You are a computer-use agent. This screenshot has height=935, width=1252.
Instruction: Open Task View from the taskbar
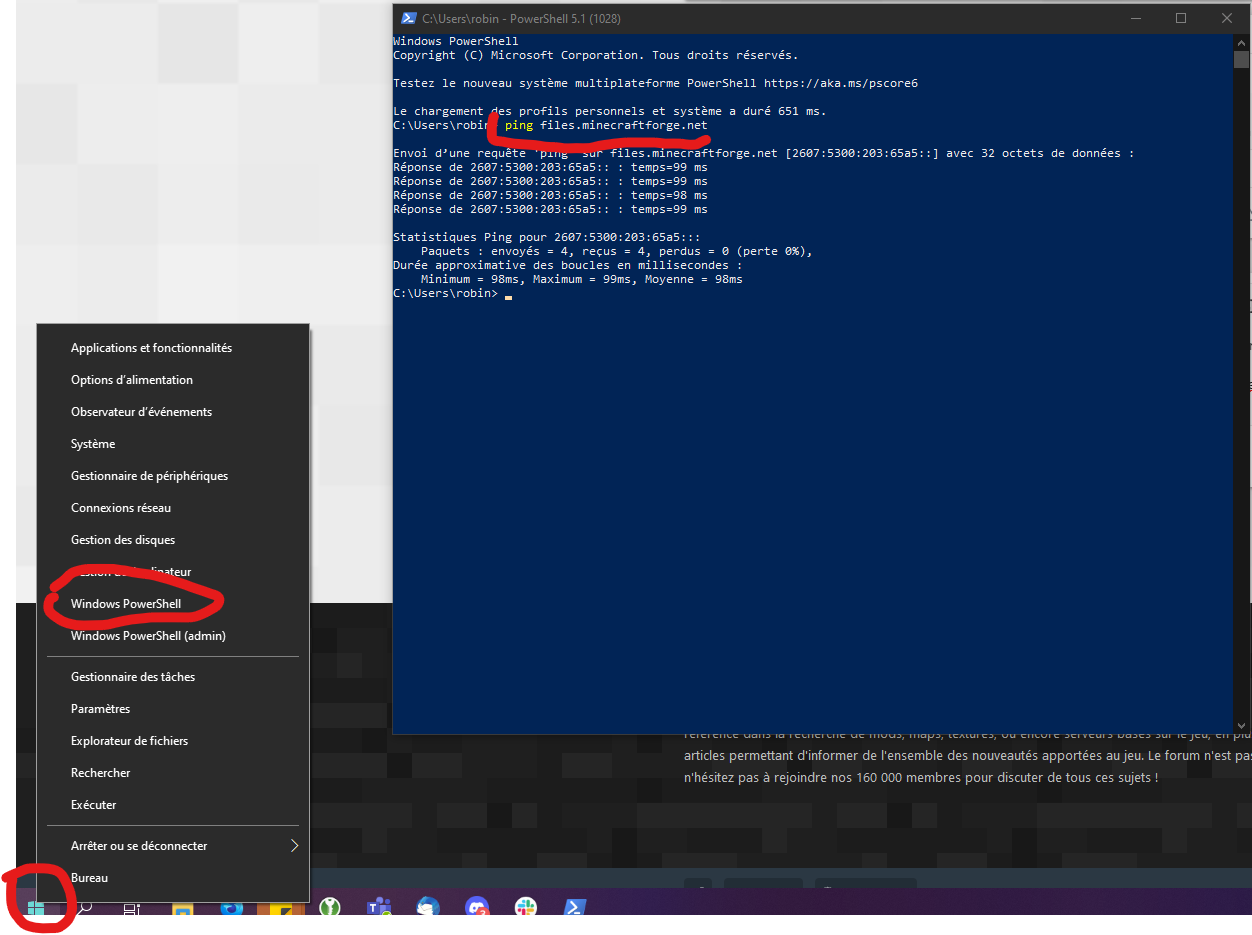[x=132, y=908]
